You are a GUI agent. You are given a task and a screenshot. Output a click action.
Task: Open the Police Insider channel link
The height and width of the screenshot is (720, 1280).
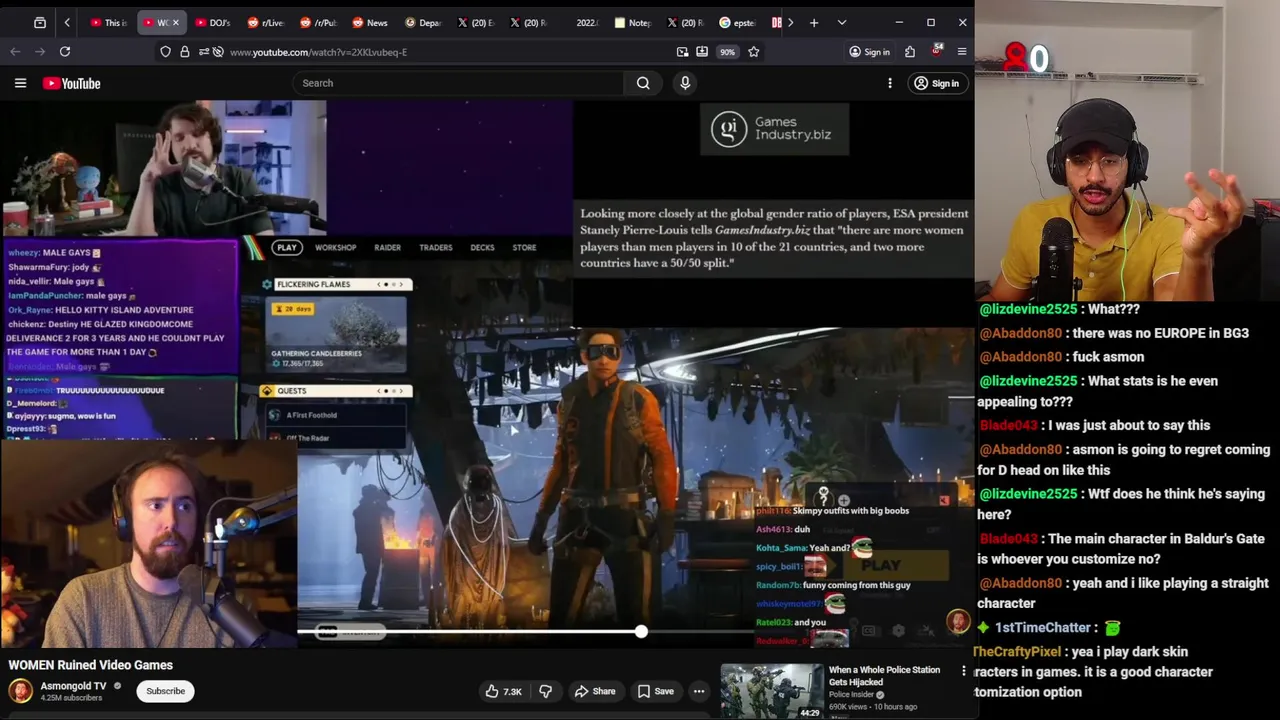click(852, 694)
